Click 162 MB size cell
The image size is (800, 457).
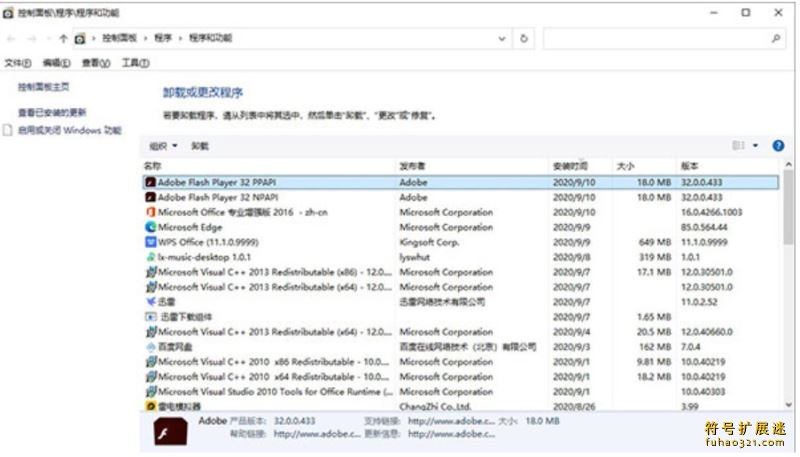[x=655, y=347]
